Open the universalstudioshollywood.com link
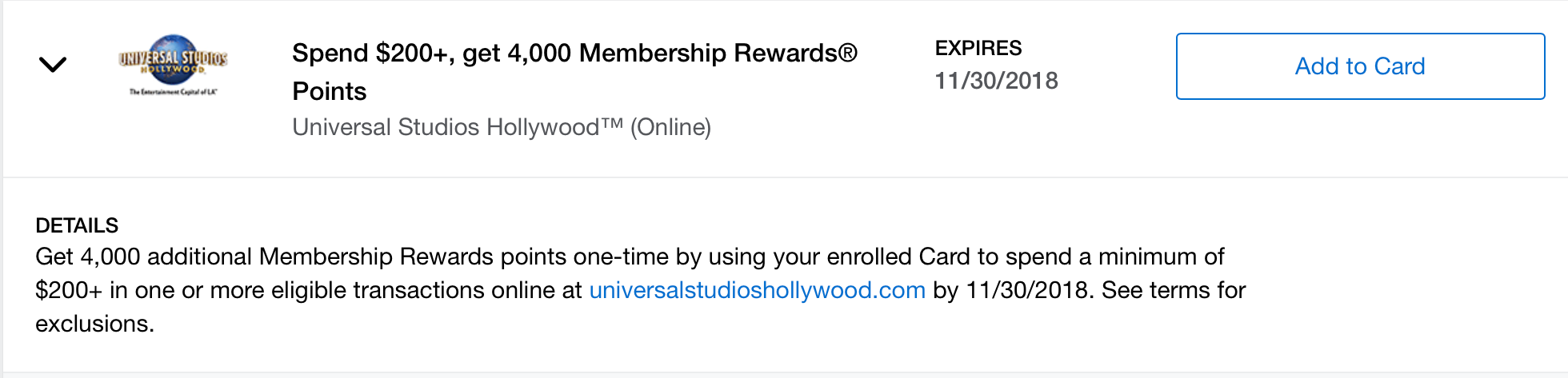This screenshot has width=1568, height=378. (757, 290)
